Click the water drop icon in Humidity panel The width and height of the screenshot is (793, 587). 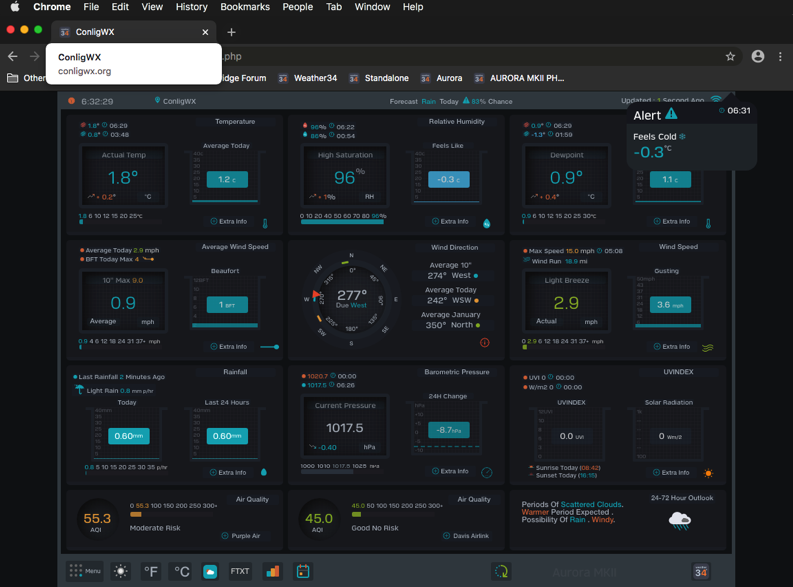pos(487,223)
